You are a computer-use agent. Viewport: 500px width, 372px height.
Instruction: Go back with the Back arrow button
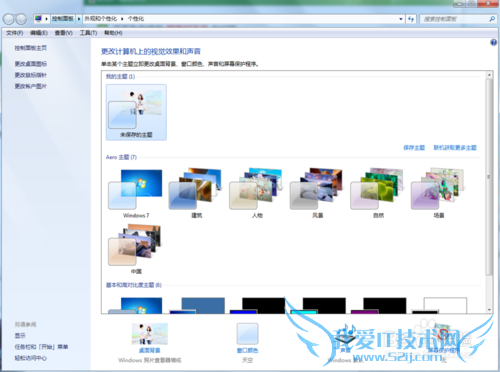click(9, 19)
